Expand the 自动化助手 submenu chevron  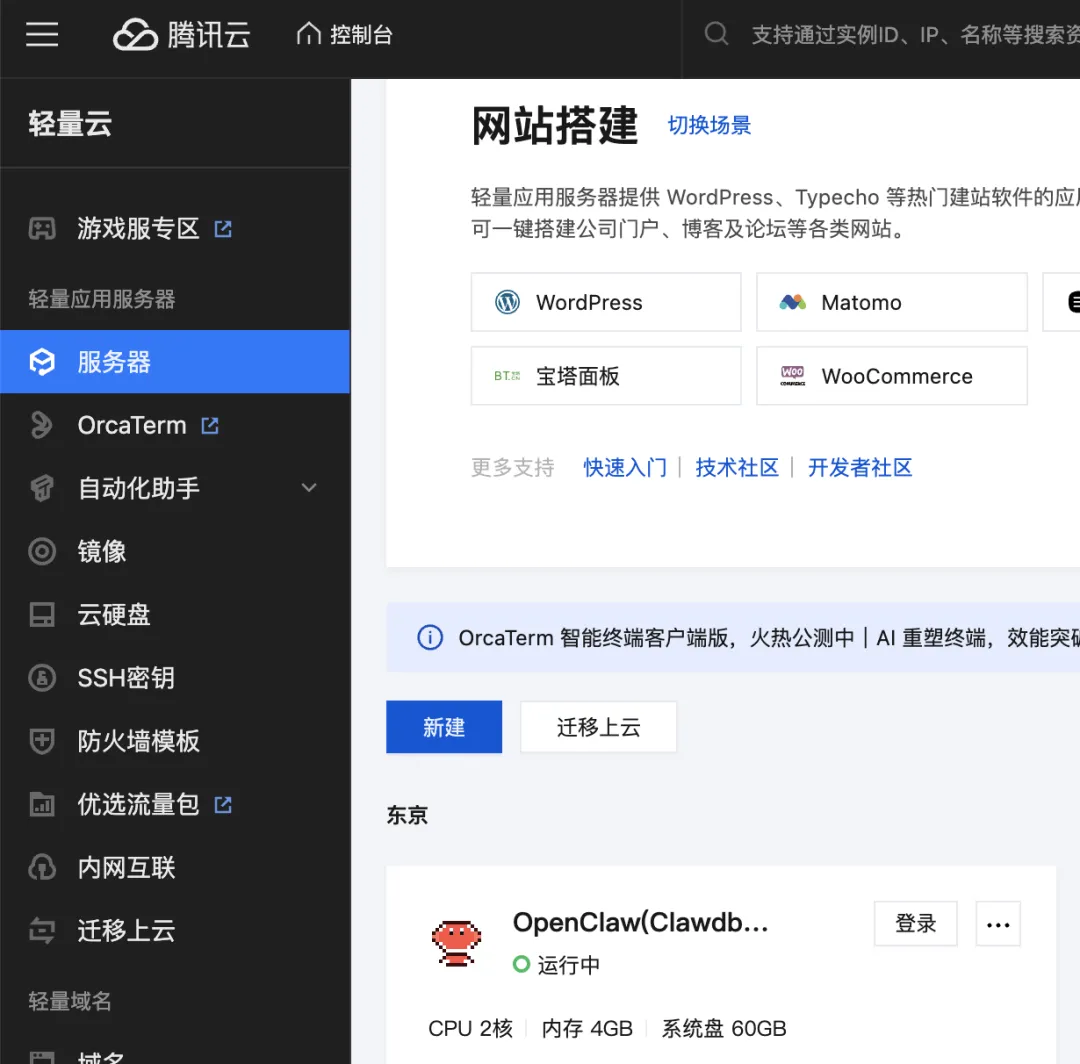(309, 488)
